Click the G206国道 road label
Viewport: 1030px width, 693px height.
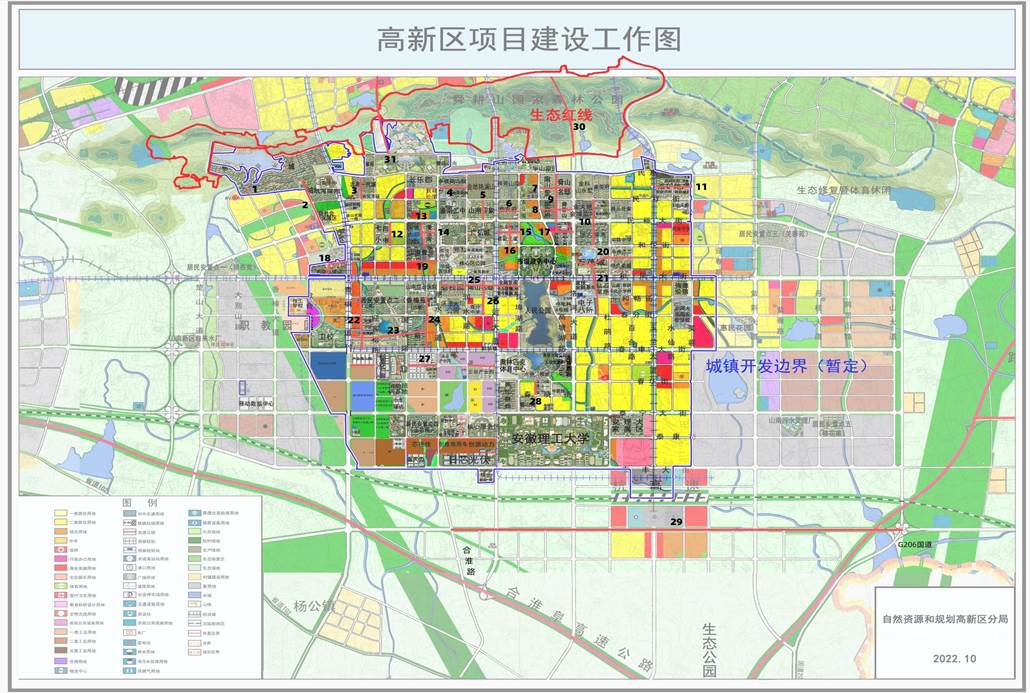[x=914, y=545]
